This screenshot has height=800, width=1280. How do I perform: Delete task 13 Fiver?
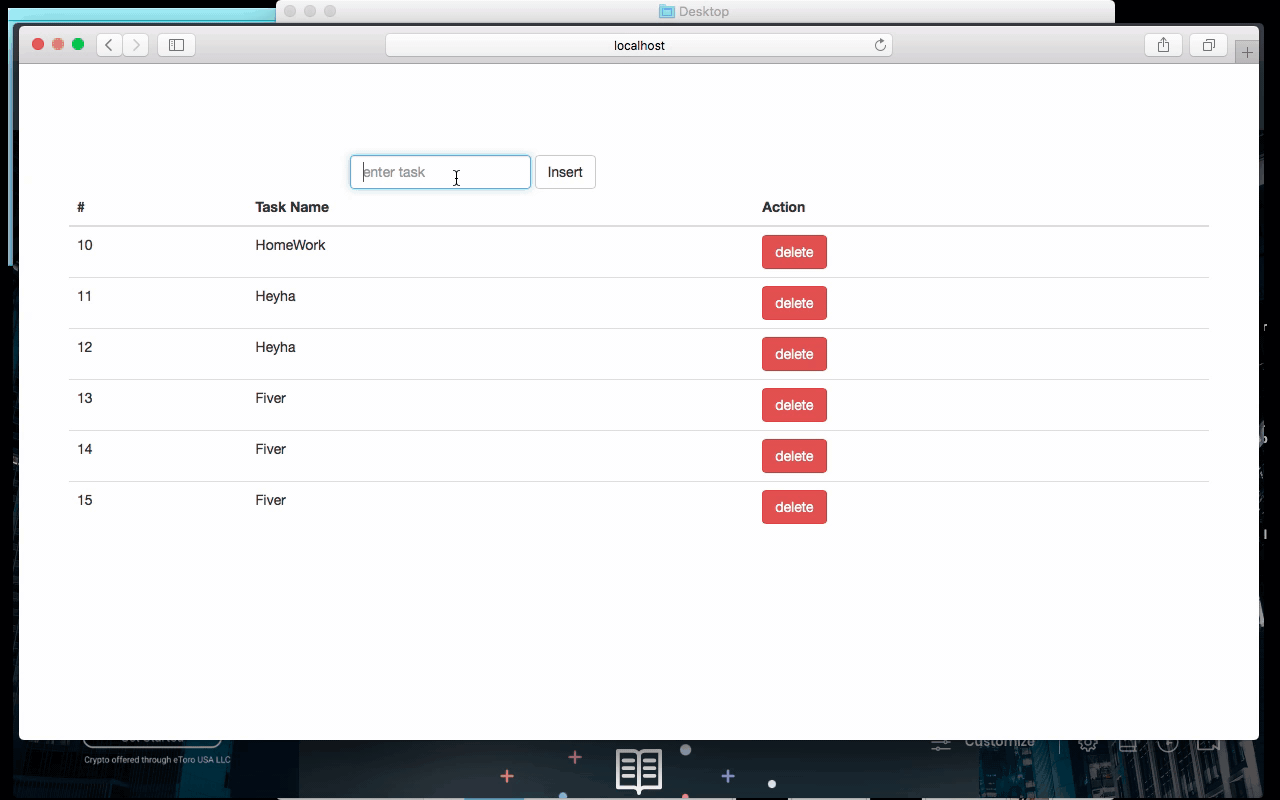794,405
